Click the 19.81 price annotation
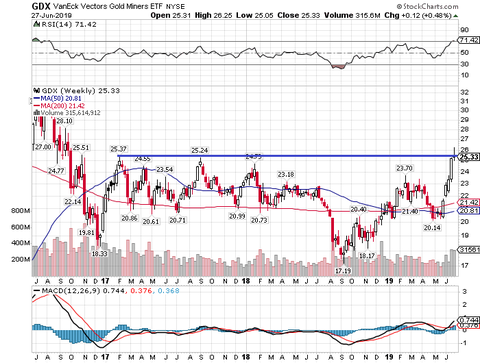Screen dimensions: 480x363 click(x=86, y=232)
